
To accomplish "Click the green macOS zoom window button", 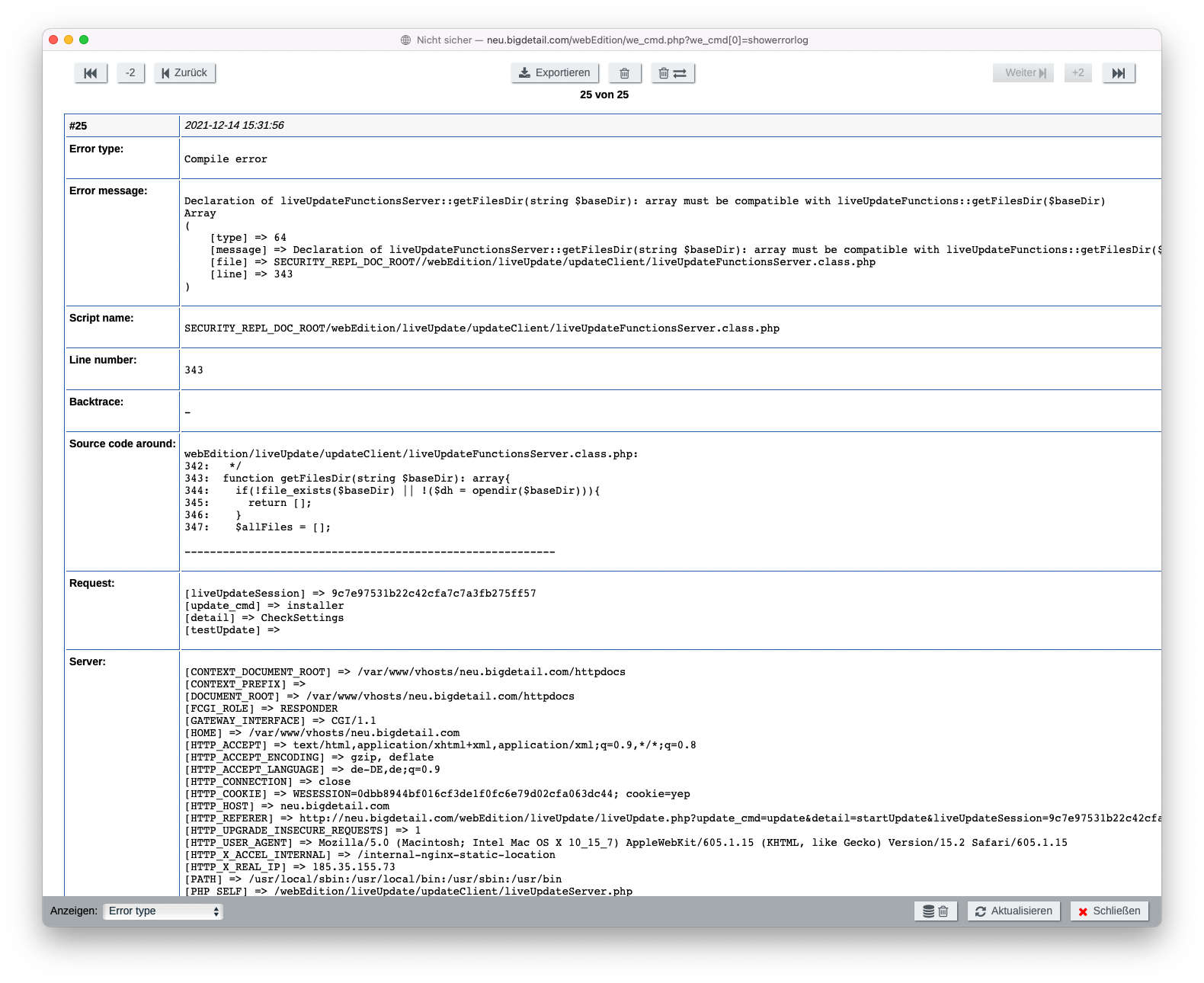I will (84, 40).
